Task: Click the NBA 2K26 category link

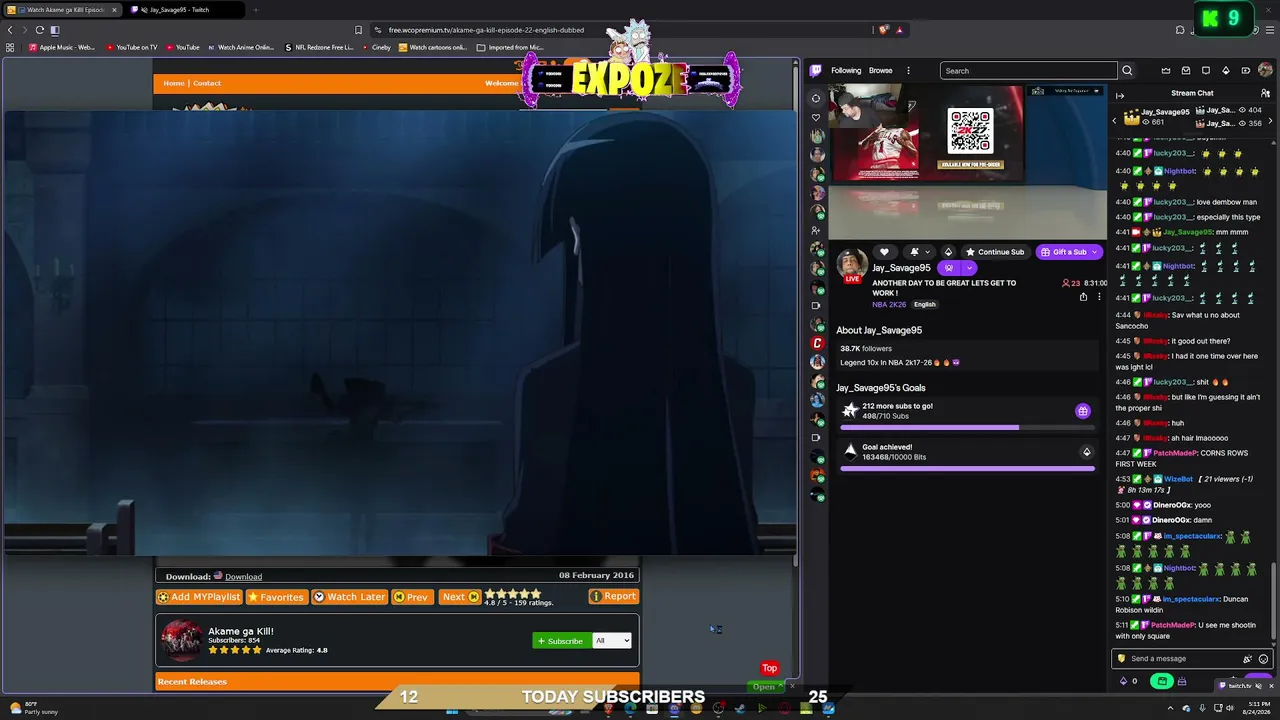Action: [x=888, y=305]
